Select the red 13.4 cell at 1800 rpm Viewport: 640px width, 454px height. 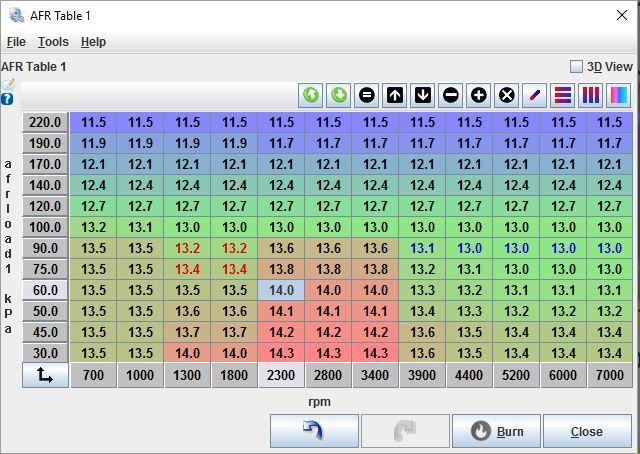[234, 269]
